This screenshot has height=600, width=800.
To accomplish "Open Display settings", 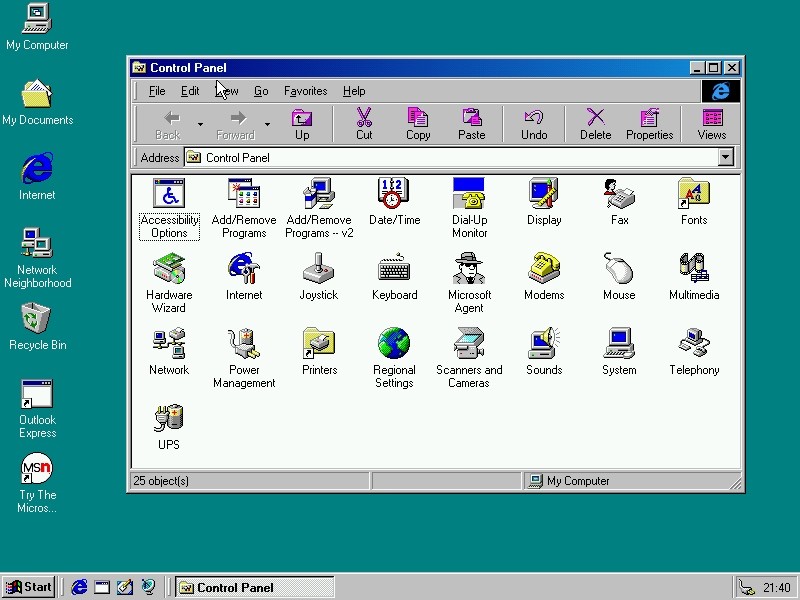I will click(x=543, y=193).
